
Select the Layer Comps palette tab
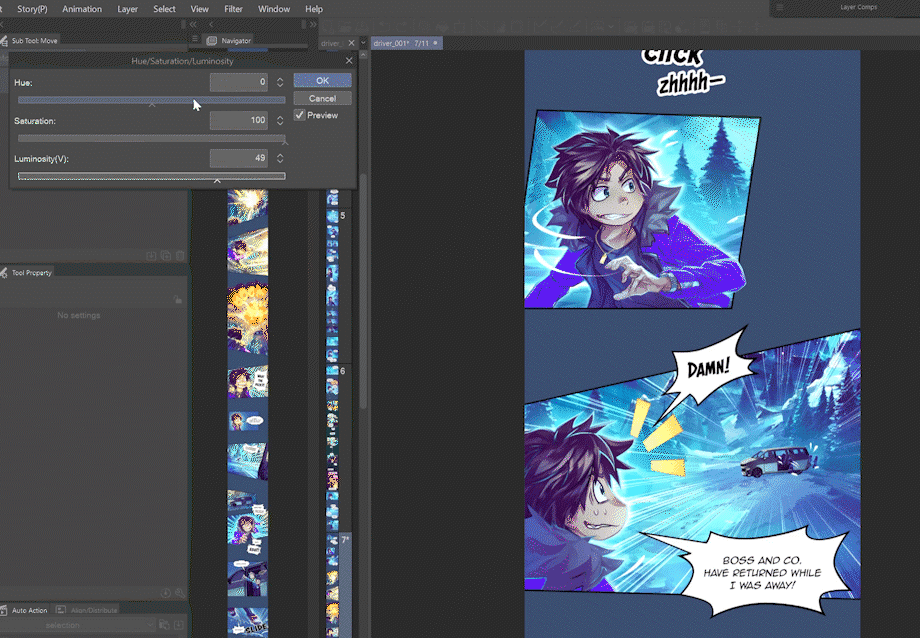[858, 7]
